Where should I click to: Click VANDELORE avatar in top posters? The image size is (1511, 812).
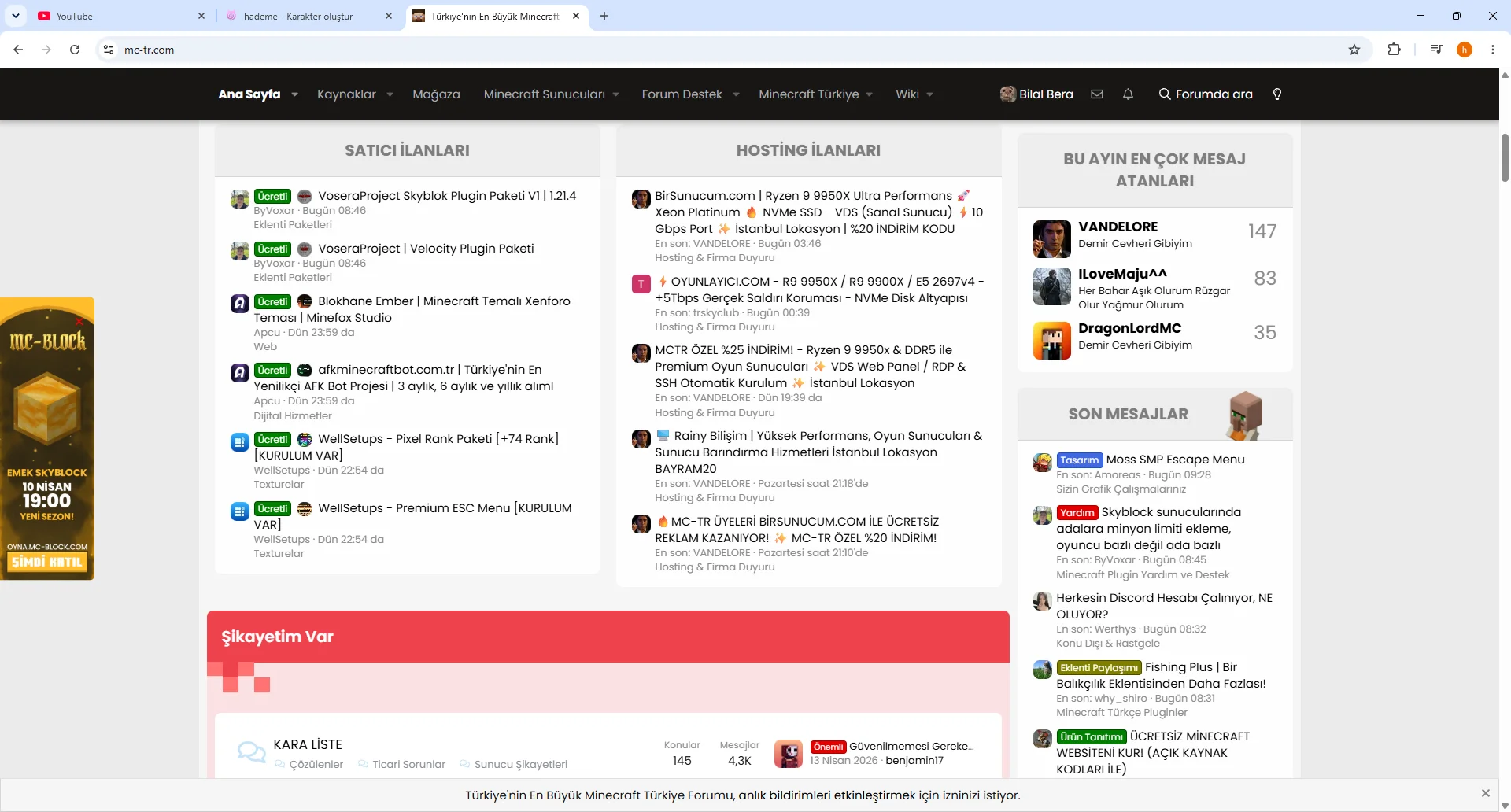[1052, 239]
